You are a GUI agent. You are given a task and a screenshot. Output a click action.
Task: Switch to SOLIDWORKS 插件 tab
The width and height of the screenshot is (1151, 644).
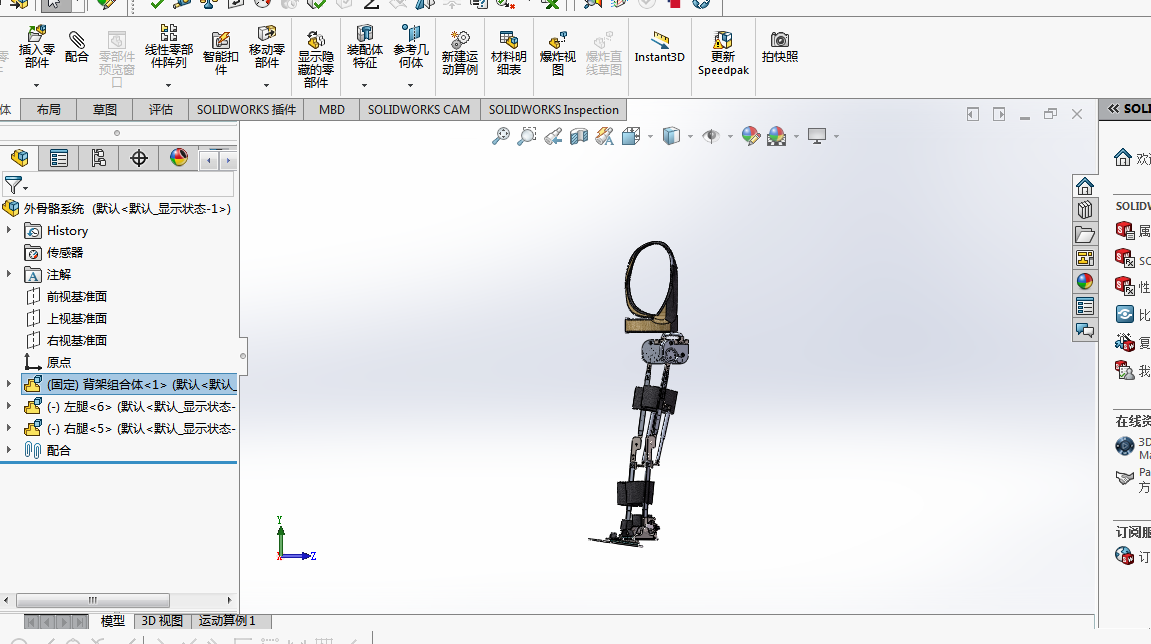click(x=246, y=109)
